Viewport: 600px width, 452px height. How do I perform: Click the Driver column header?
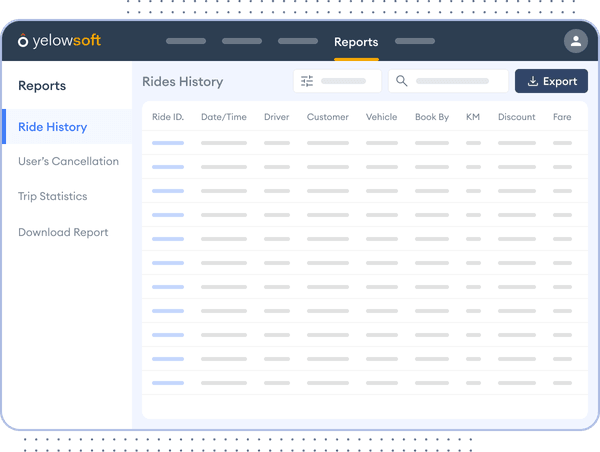pos(276,117)
